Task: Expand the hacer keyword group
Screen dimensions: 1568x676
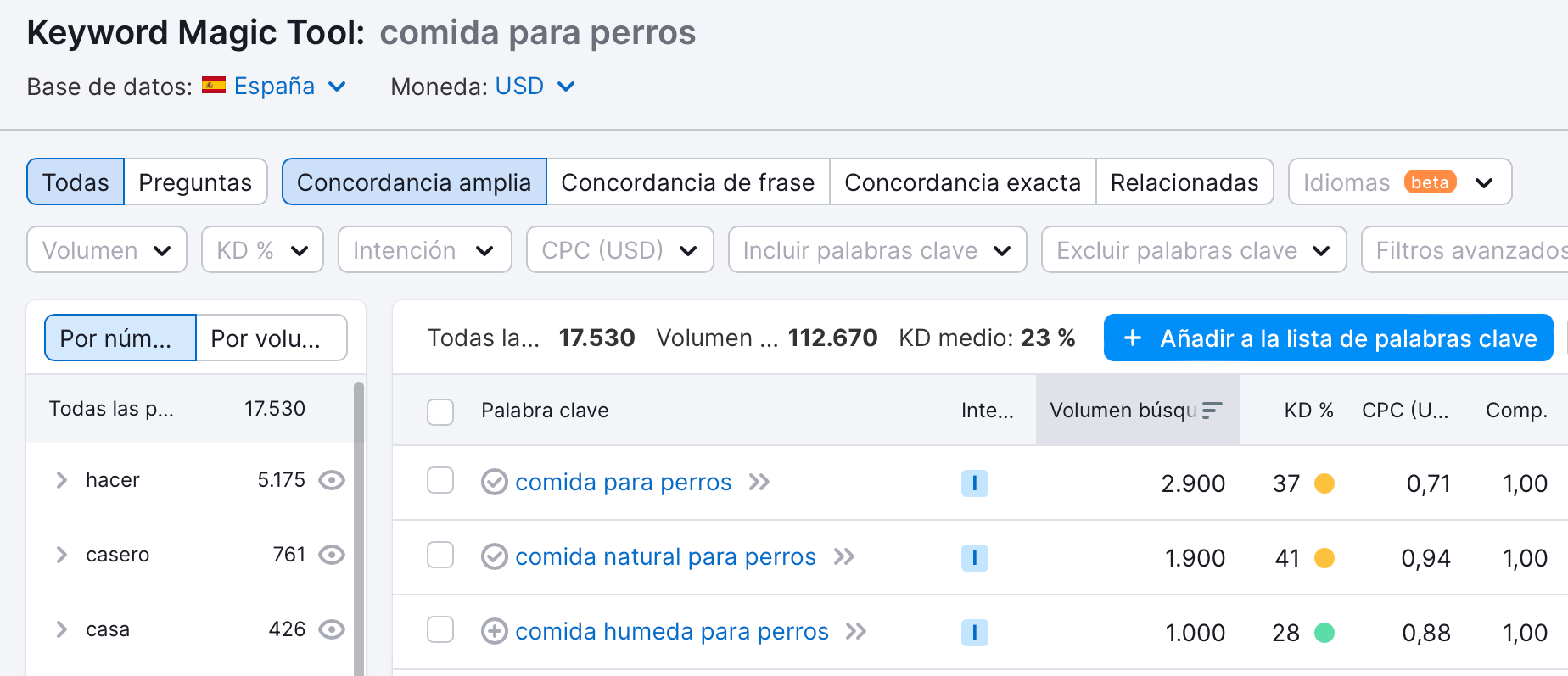Action: pos(61,479)
